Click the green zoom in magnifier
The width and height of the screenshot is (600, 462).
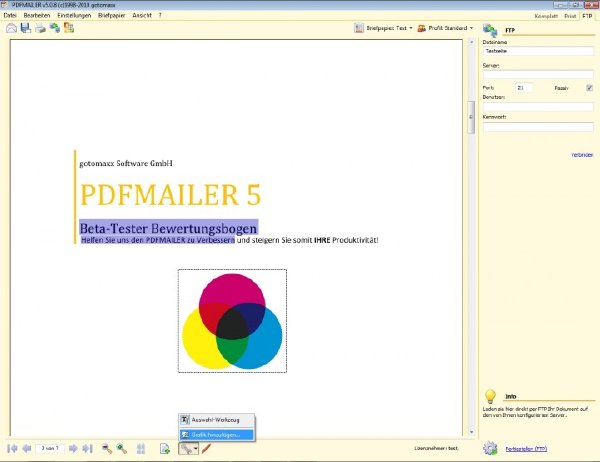pyautogui.click(x=121, y=448)
